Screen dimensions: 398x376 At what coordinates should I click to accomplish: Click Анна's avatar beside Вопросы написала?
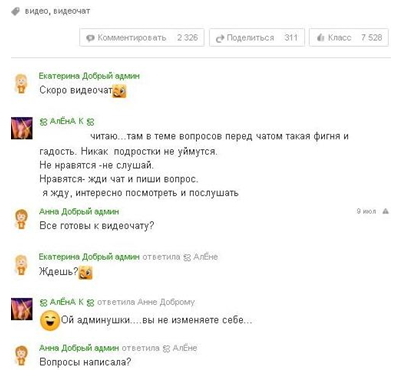pos(21,355)
